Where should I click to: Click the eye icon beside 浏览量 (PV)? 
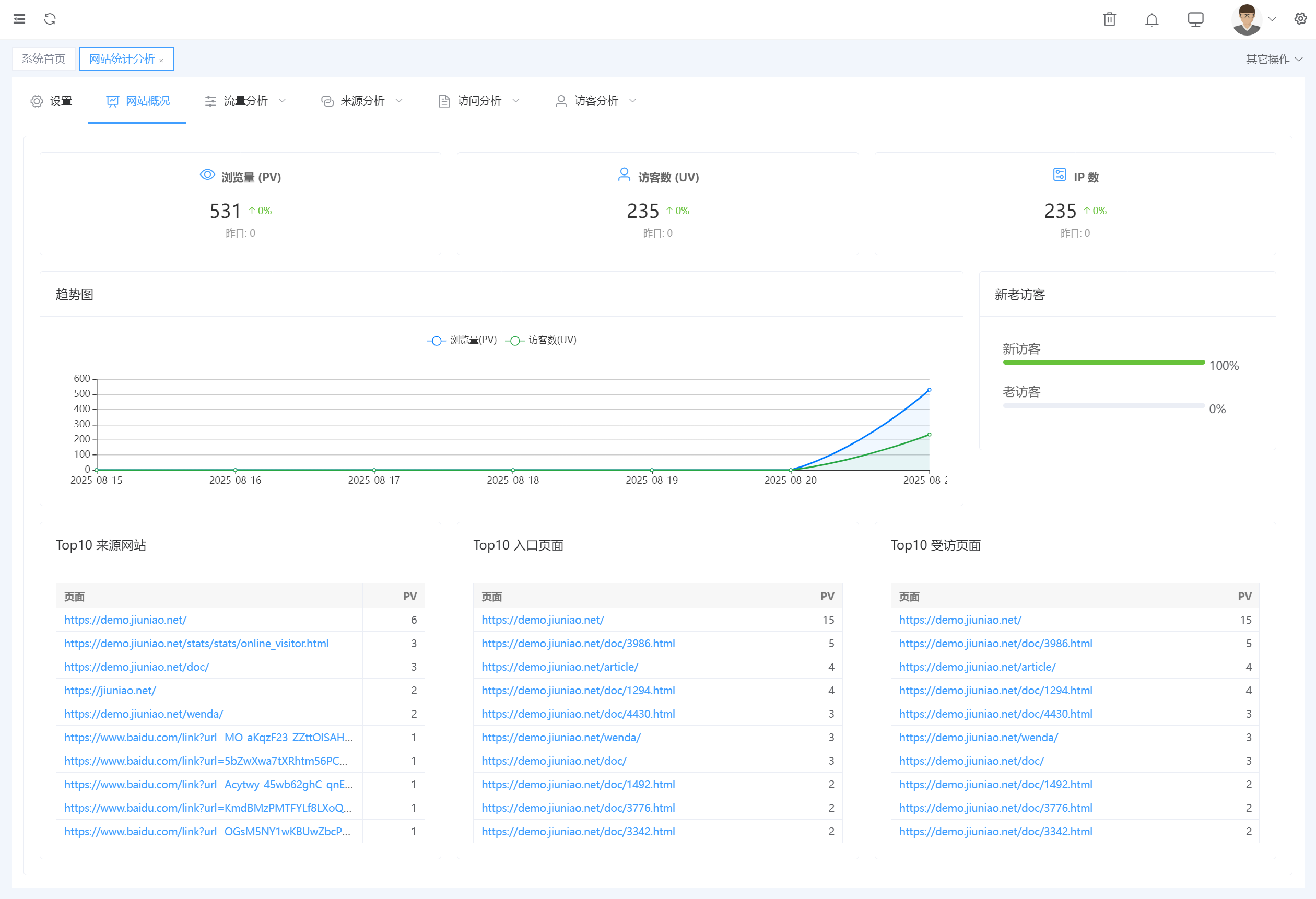(x=207, y=174)
